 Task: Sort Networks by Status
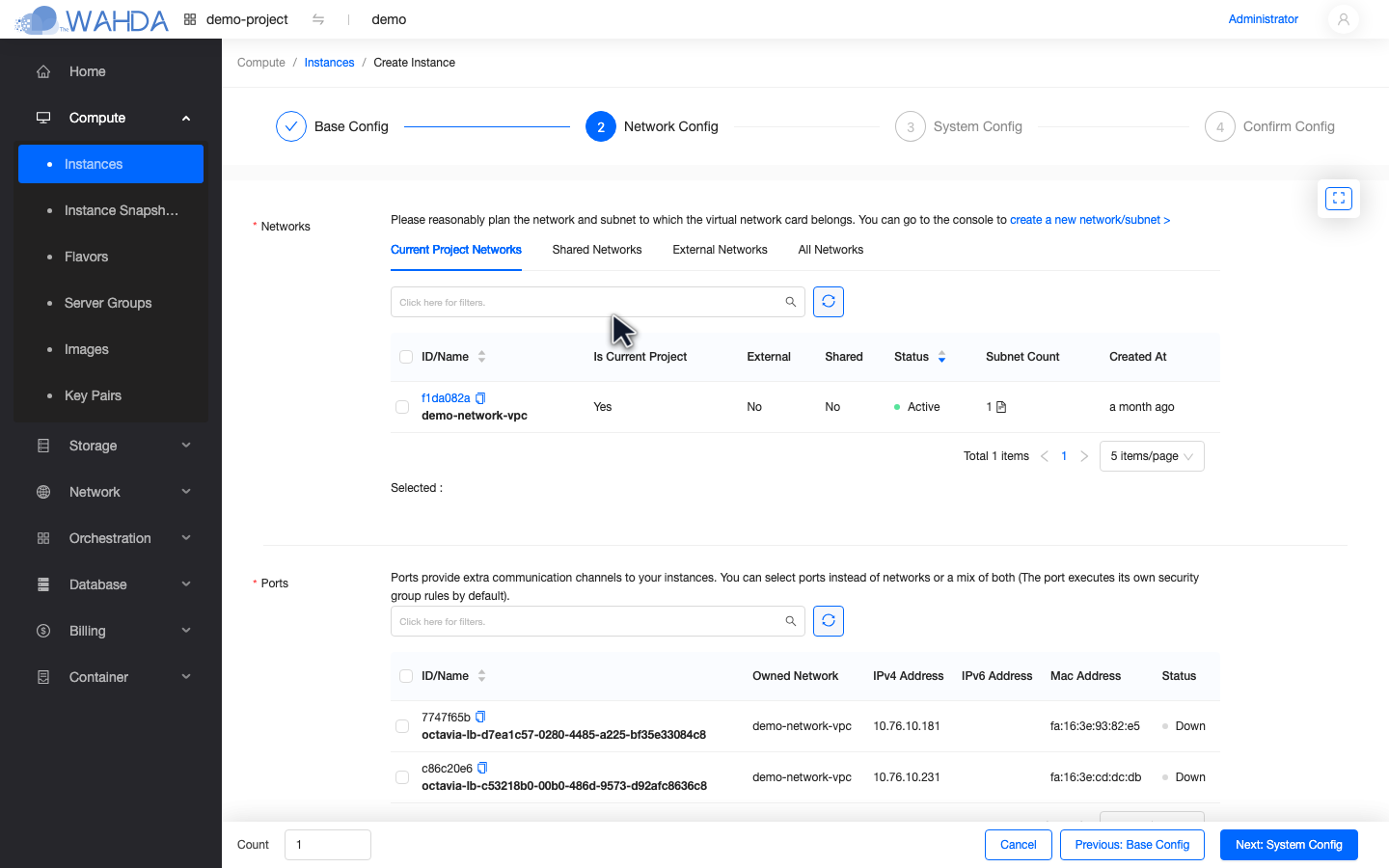tap(941, 357)
